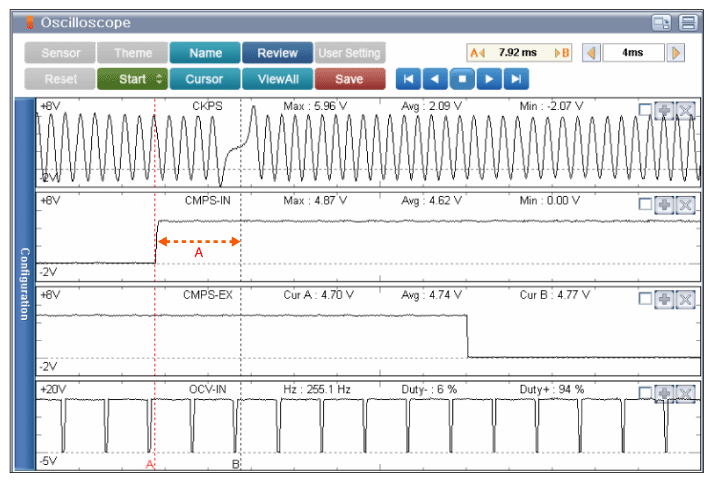
Task: Select the OCV-IN channel label
Action: point(208,390)
